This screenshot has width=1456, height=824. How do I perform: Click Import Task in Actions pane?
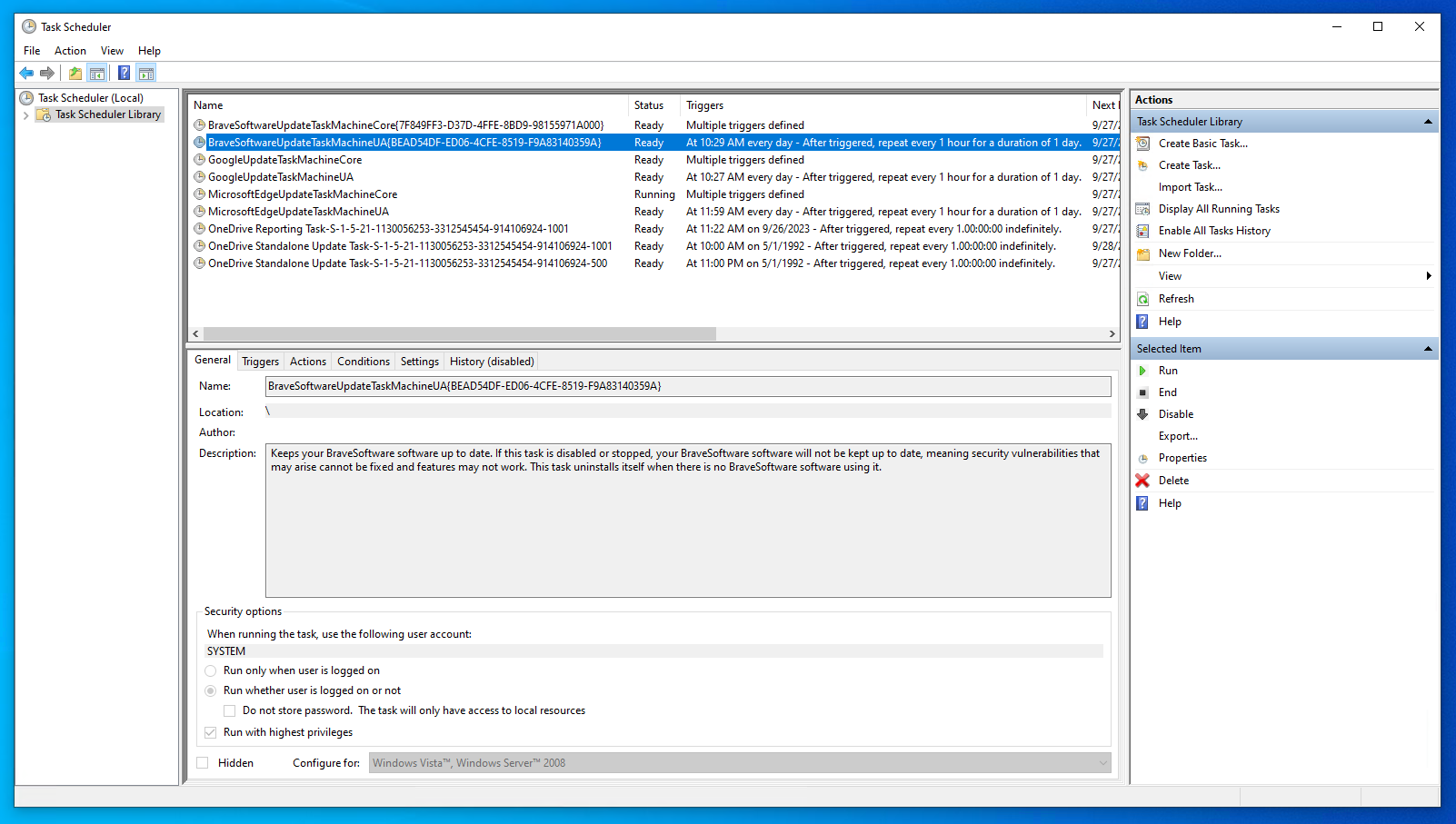[x=1191, y=186]
